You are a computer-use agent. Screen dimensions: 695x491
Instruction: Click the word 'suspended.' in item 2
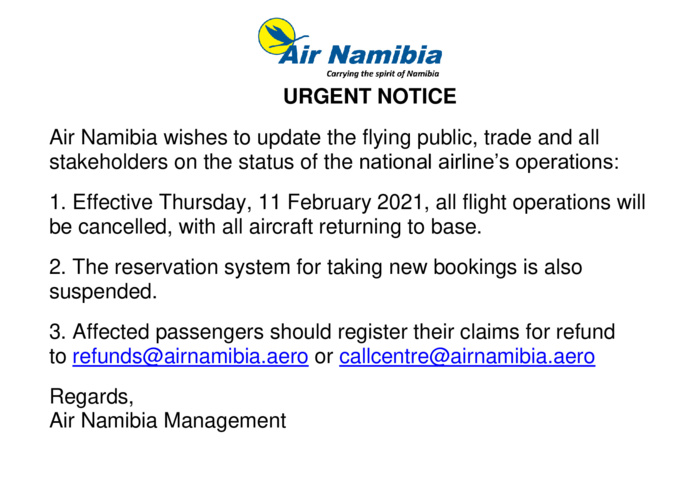(103, 291)
